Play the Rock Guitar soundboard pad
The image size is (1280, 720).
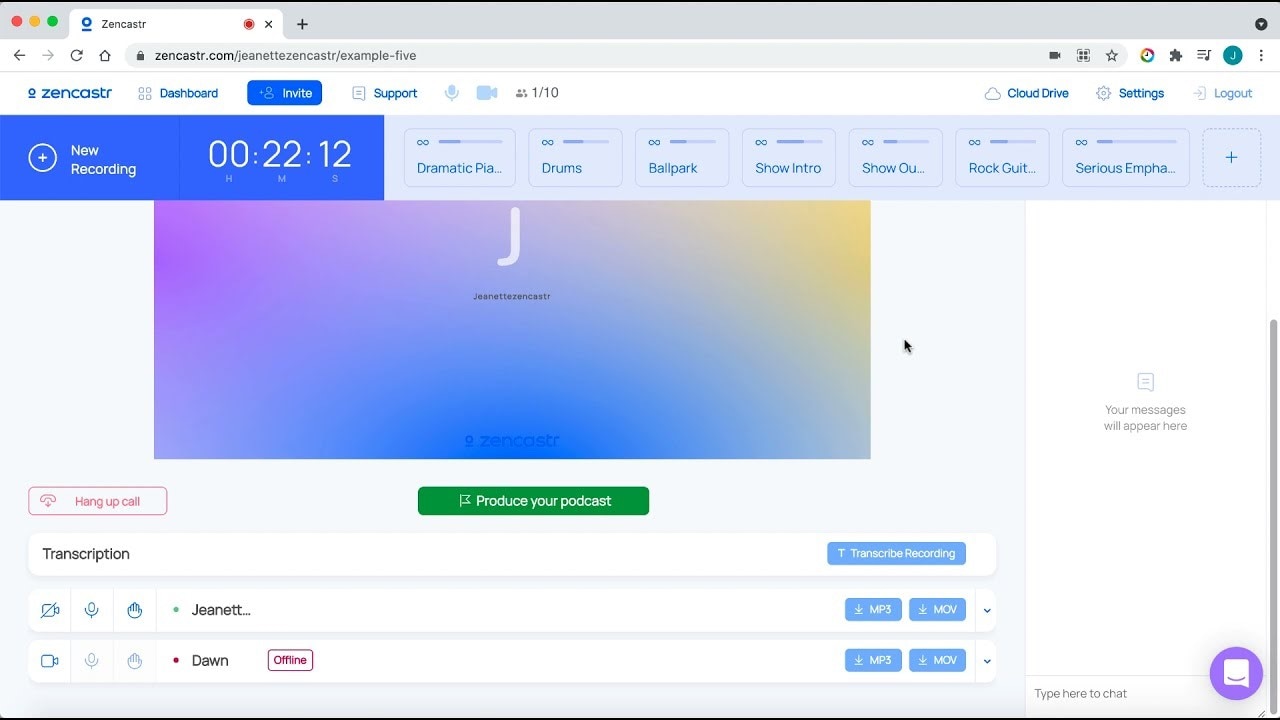tap(1003, 158)
